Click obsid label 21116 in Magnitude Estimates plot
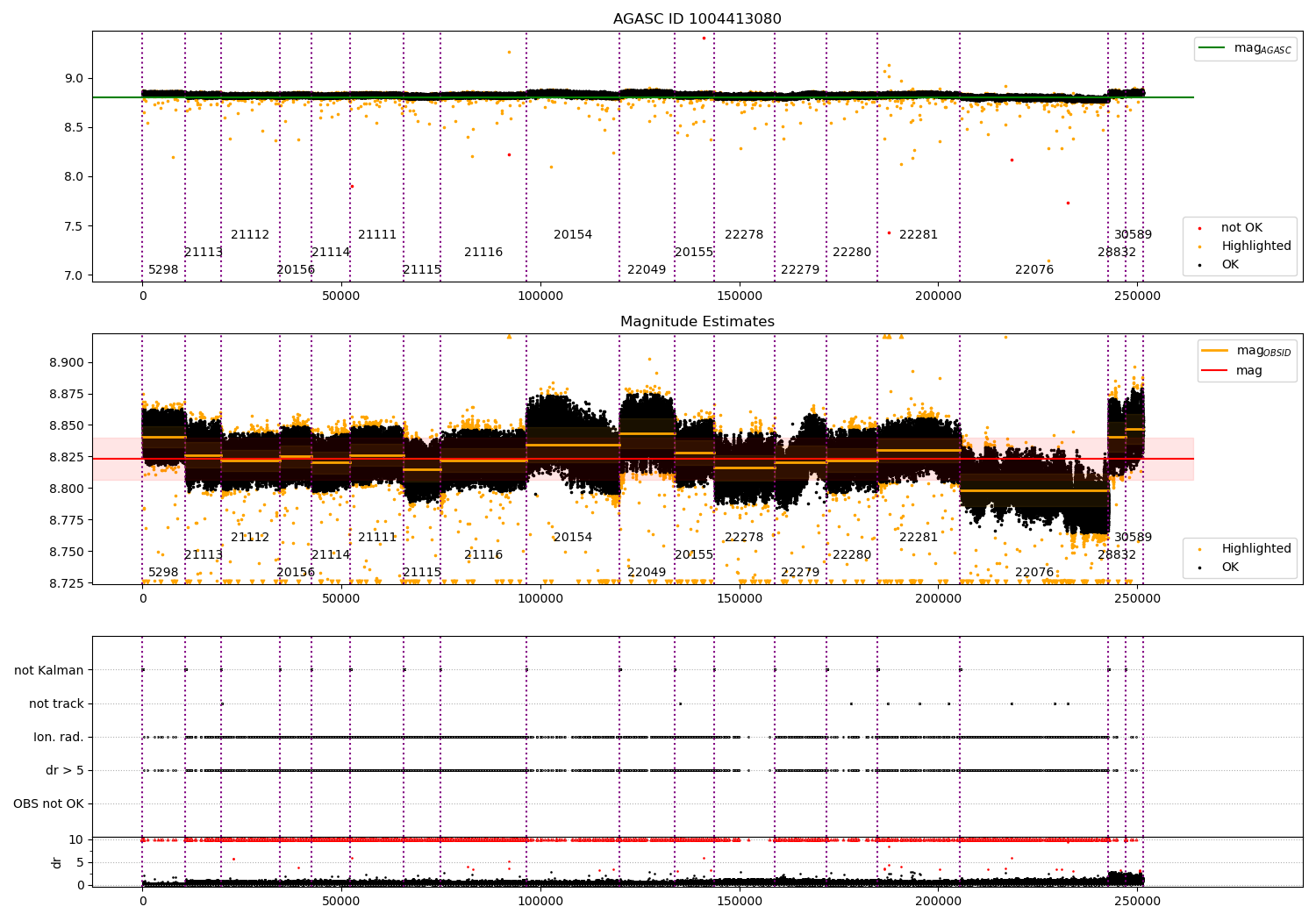The height and width of the screenshot is (921, 1316). pos(483,555)
